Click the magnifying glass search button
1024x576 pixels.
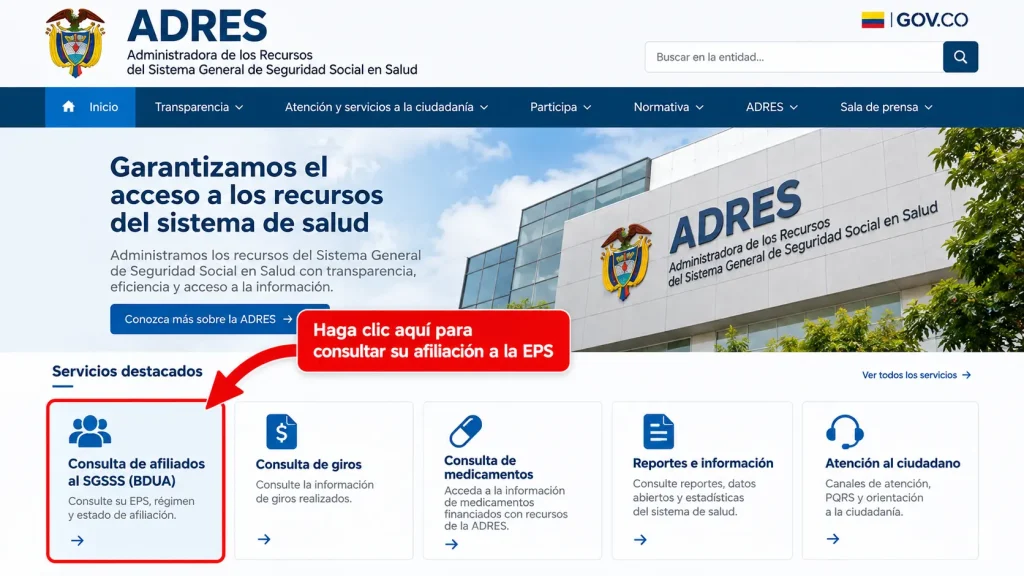pyautogui.click(x=960, y=57)
